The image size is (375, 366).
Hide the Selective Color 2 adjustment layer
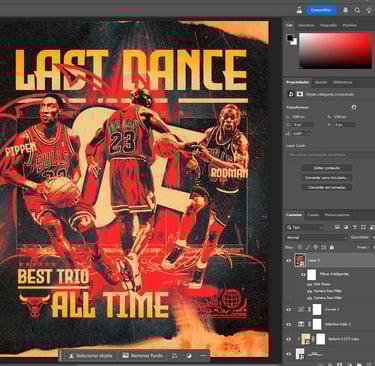(289, 324)
